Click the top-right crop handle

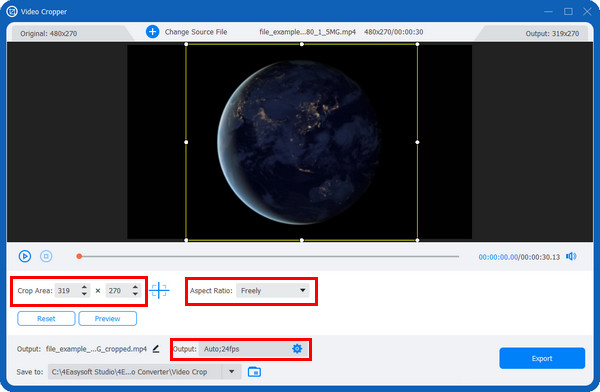click(x=417, y=44)
